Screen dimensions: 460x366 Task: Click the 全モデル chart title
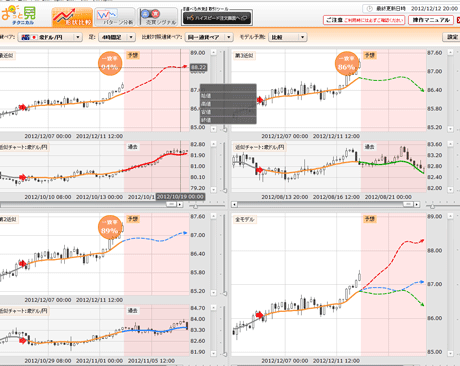click(245, 219)
